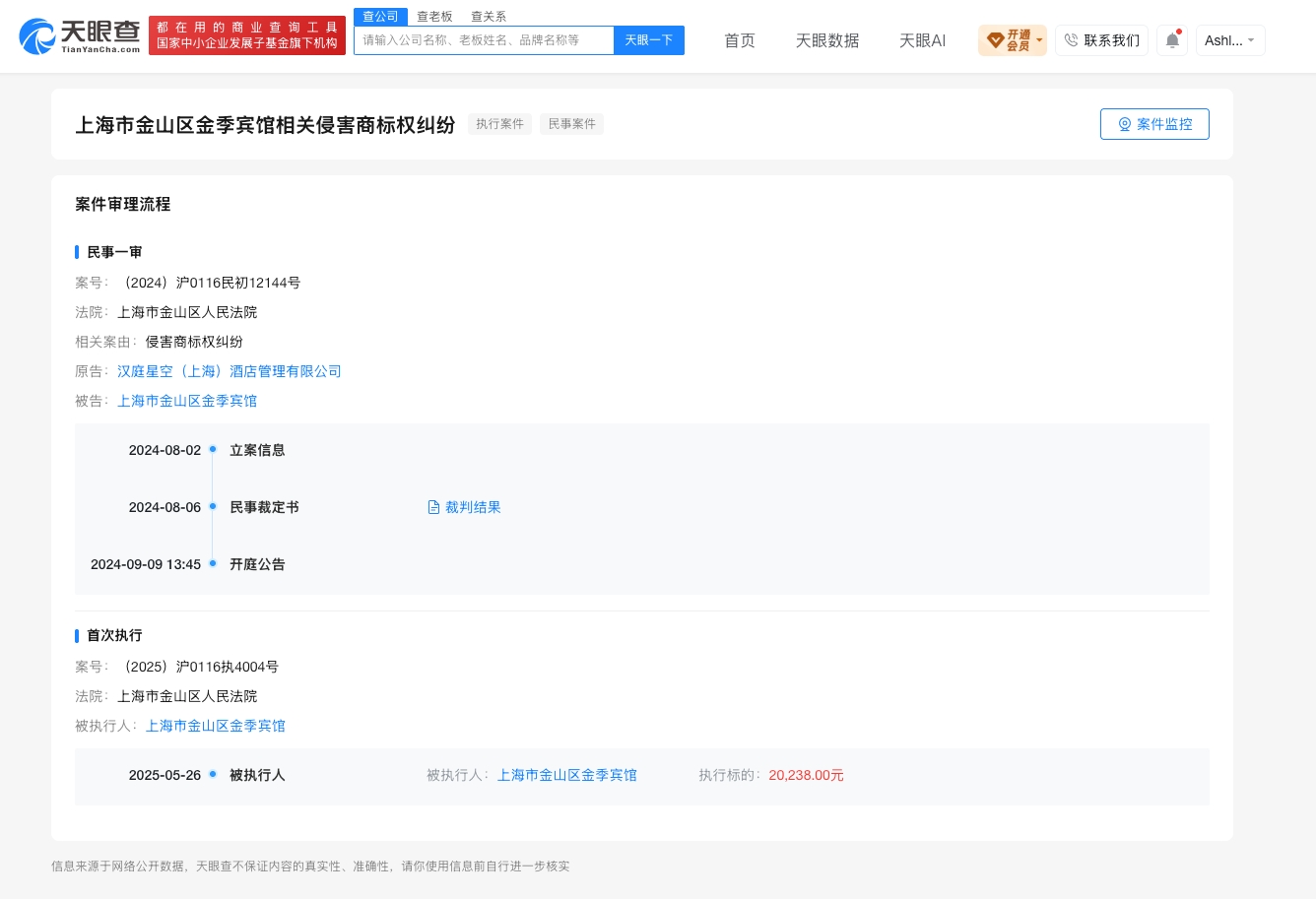Click the phone icon beside 联系我们
The height and width of the screenshot is (899, 1316).
click(1072, 40)
